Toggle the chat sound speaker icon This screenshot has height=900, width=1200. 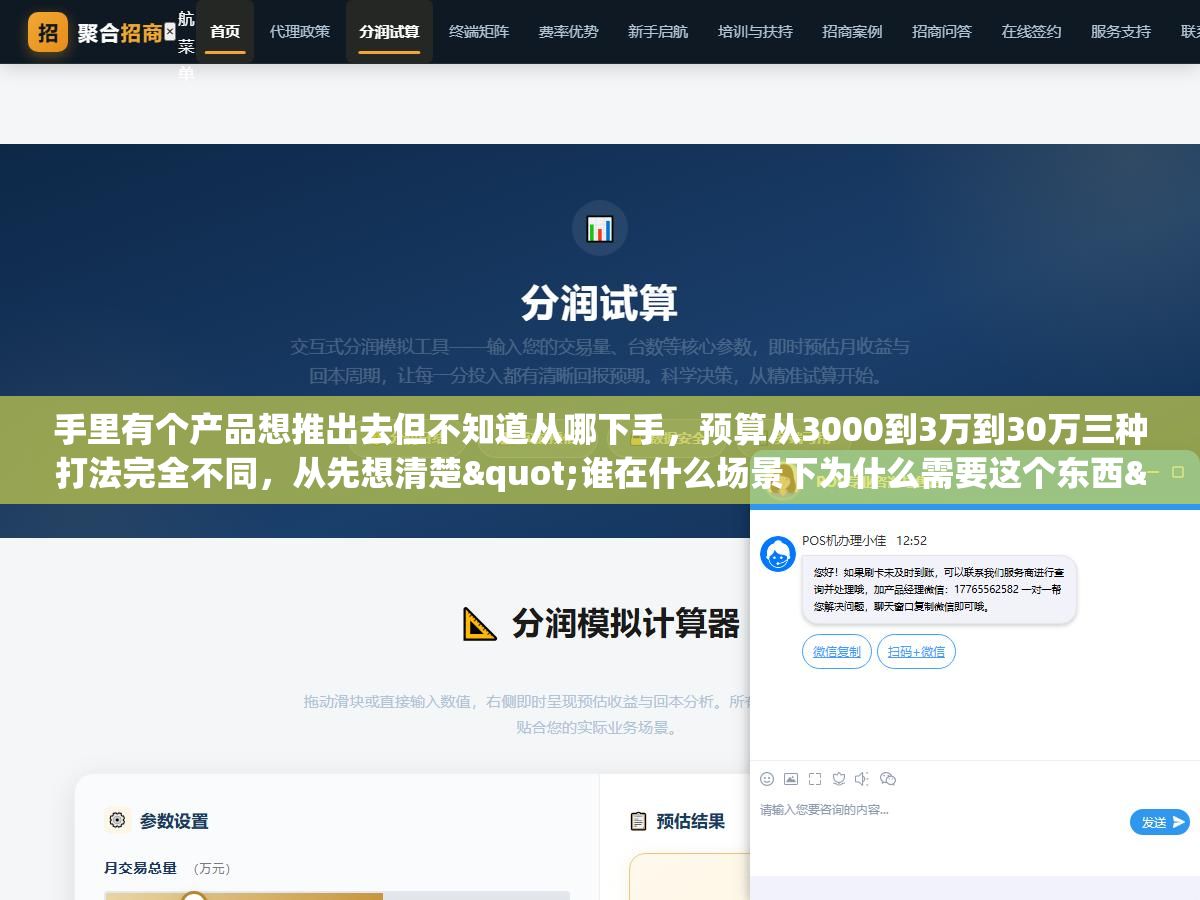click(x=862, y=778)
